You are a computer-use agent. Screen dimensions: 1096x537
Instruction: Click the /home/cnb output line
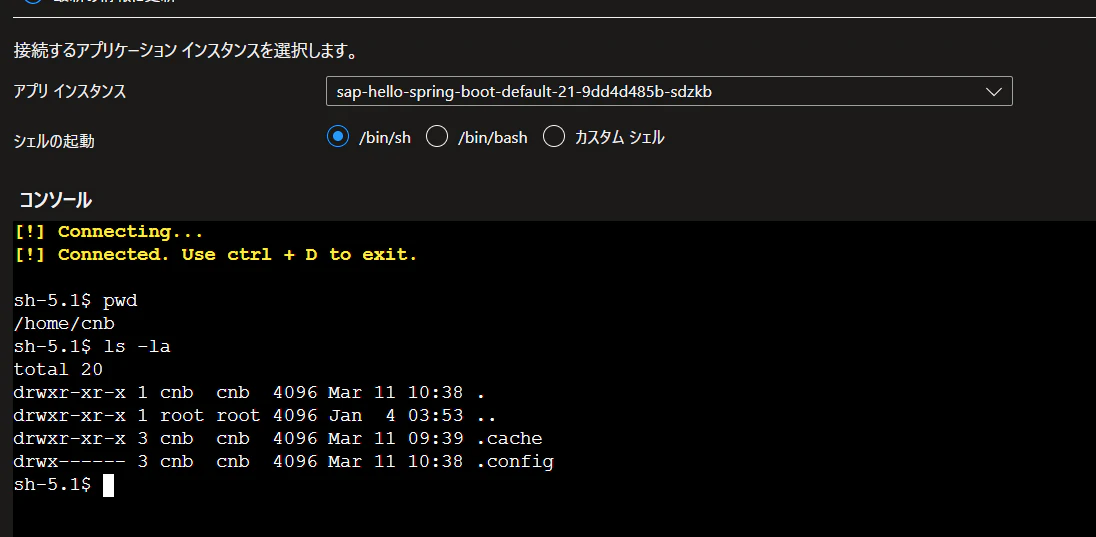[64, 324]
